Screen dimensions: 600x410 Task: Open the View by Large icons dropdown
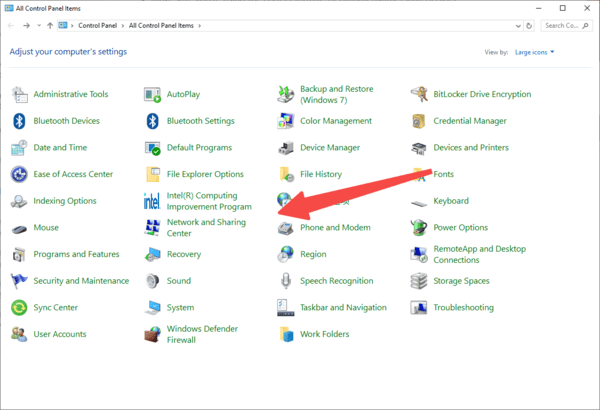pyautogui.click(x=535, y=52)
